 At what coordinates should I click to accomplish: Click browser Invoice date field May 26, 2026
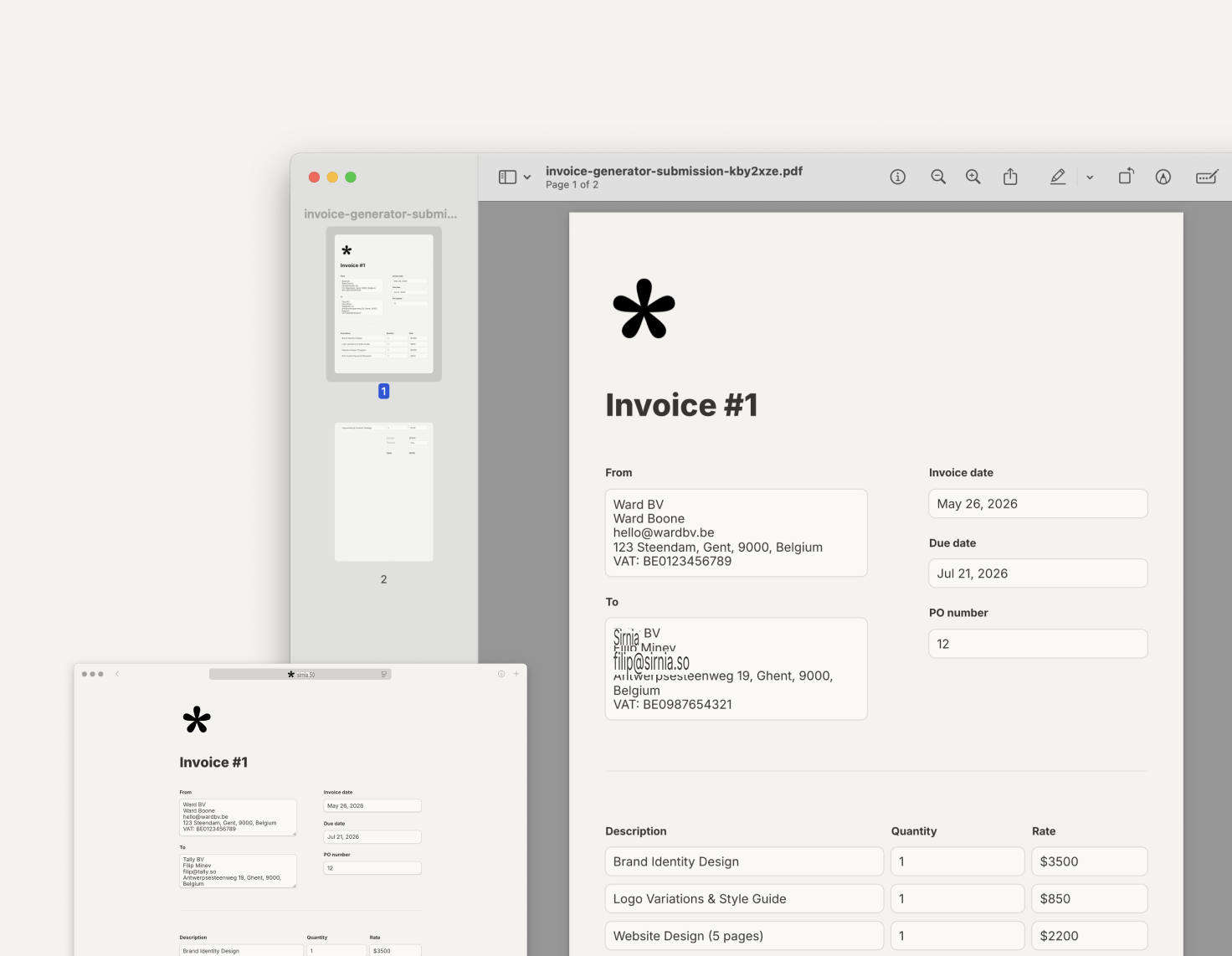(x=372, y=805)
